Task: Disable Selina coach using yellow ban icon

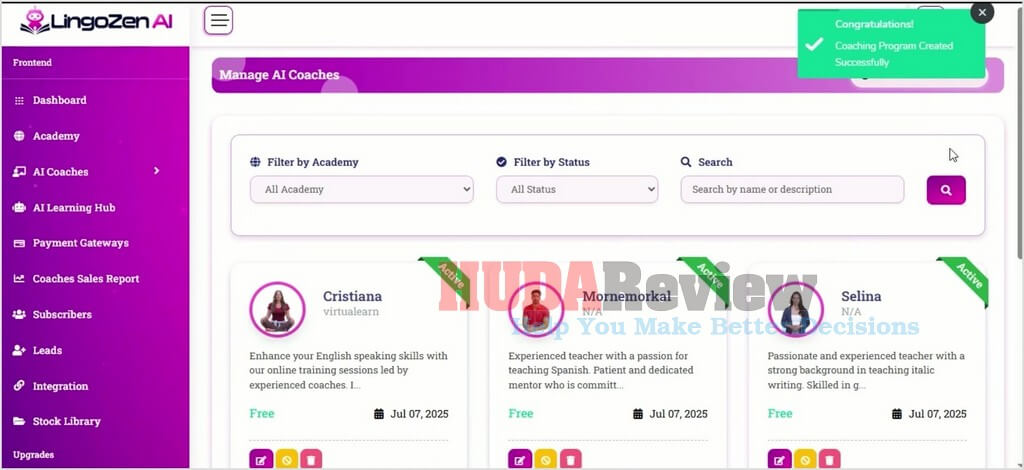Action: coord(805,460)
